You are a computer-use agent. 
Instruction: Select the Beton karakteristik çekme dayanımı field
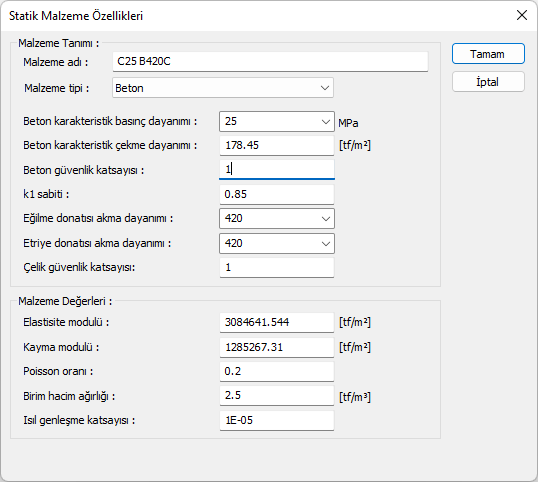coord(277,145)
